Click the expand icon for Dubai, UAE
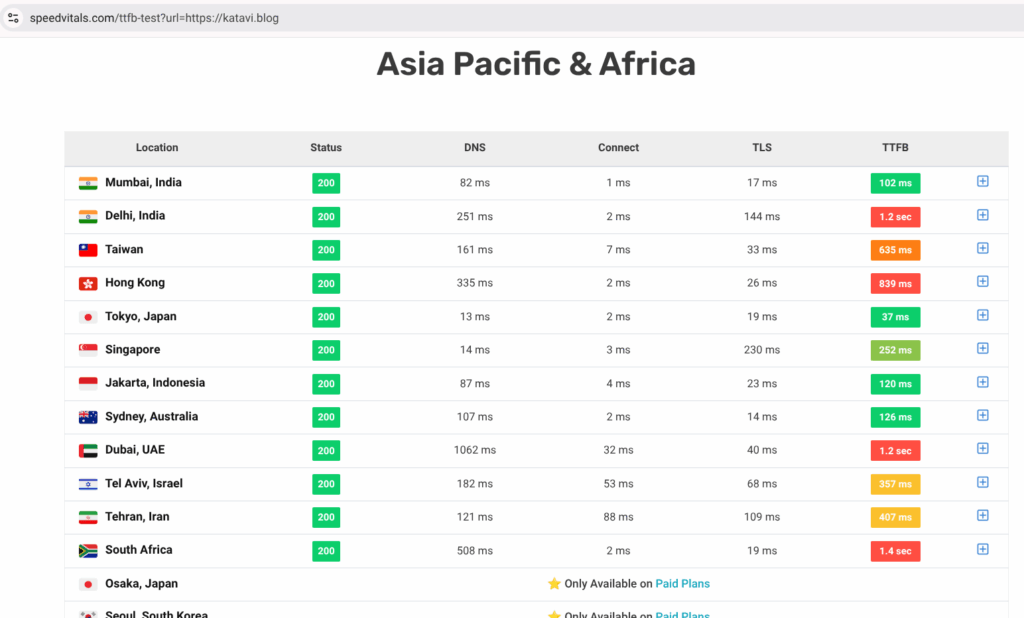1024x618 pixels. click(x=982, y=449)
